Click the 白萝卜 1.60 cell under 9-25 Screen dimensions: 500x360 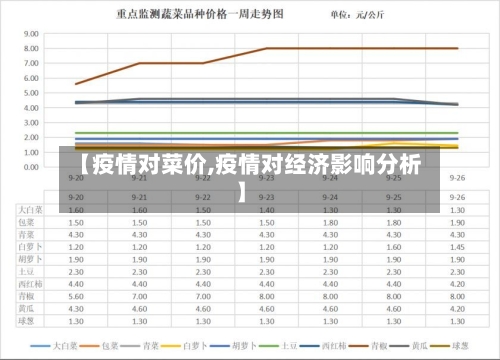[394, 247]
